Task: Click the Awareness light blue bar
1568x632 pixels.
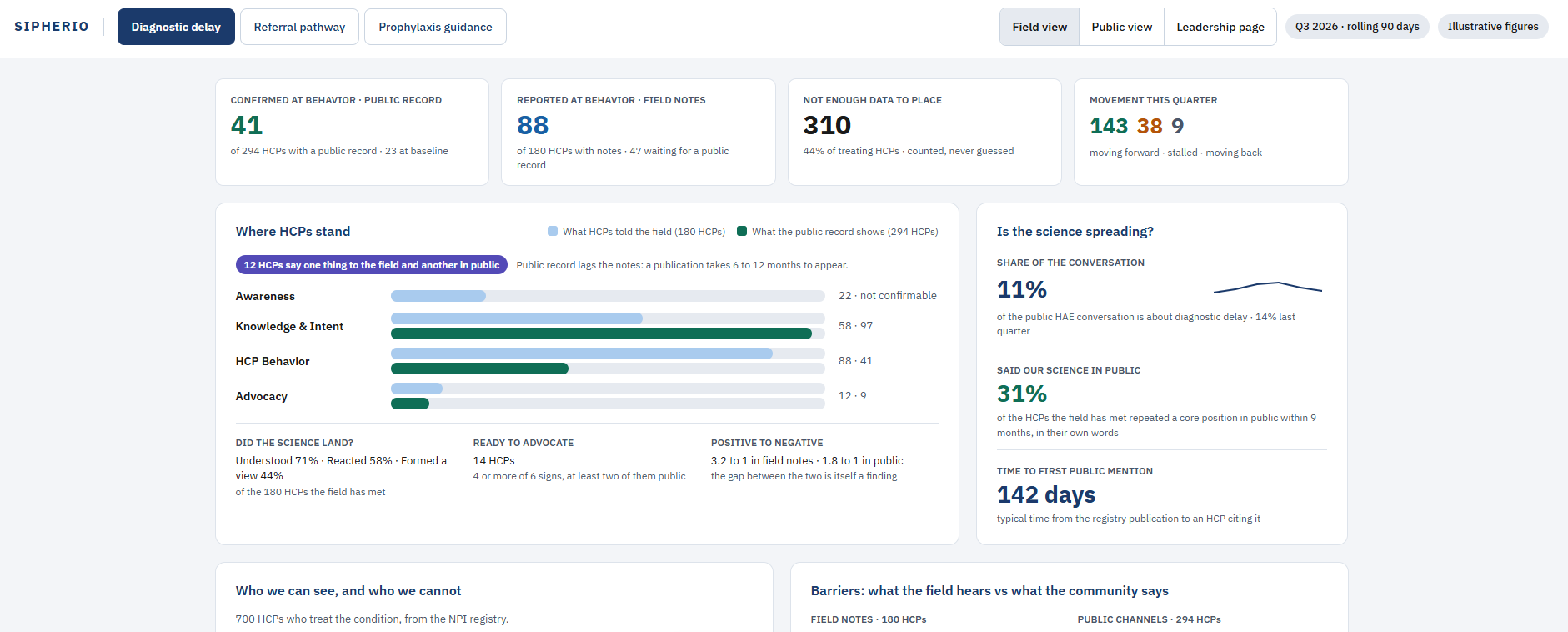Action: (x=438, y=296)
